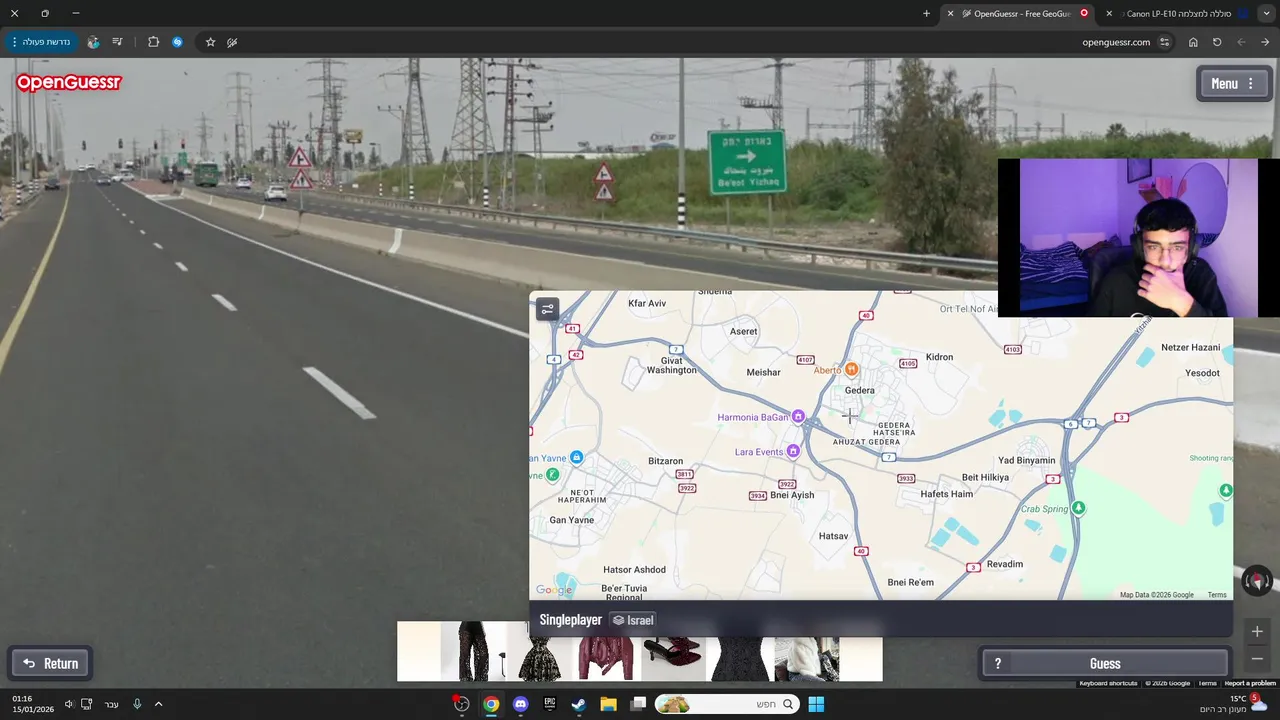The image size is (1280, 720).
Task: Click the Meishar label on map
Action: (x=764, y=372)
